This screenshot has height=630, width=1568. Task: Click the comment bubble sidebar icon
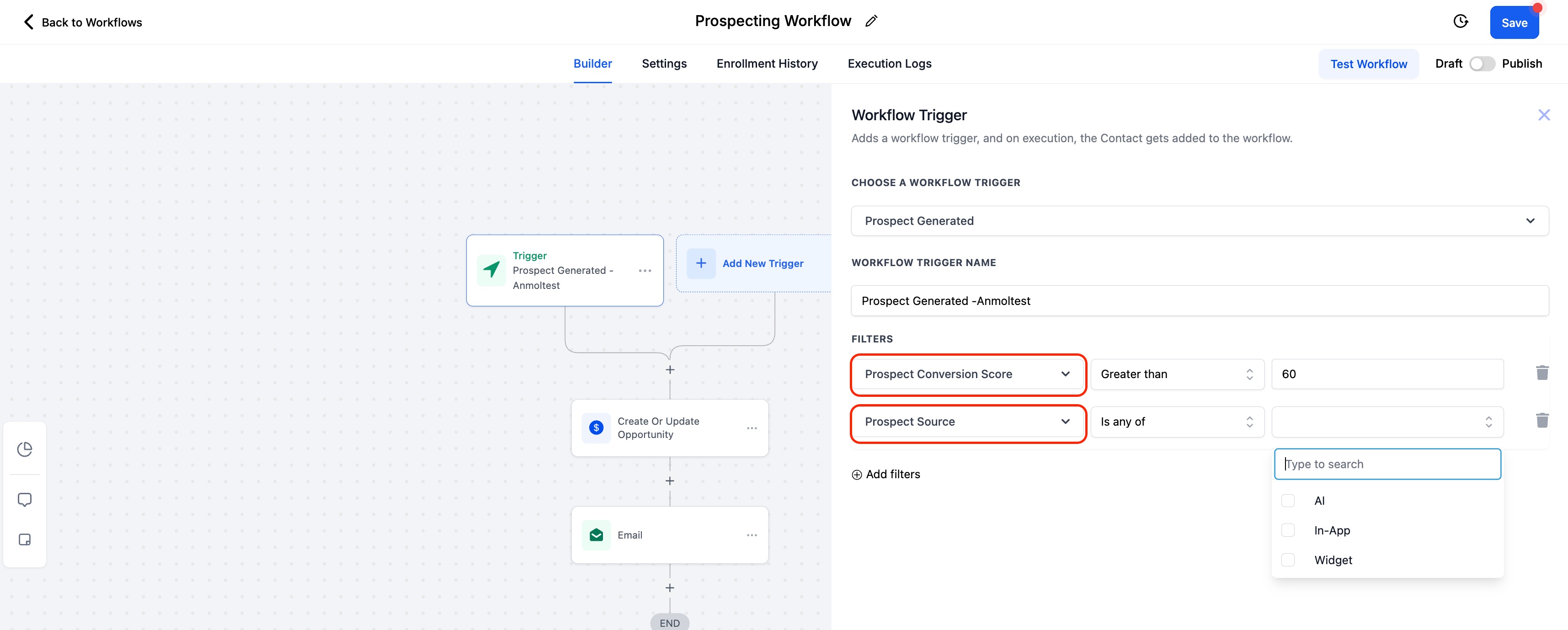(x=25, y=500)
